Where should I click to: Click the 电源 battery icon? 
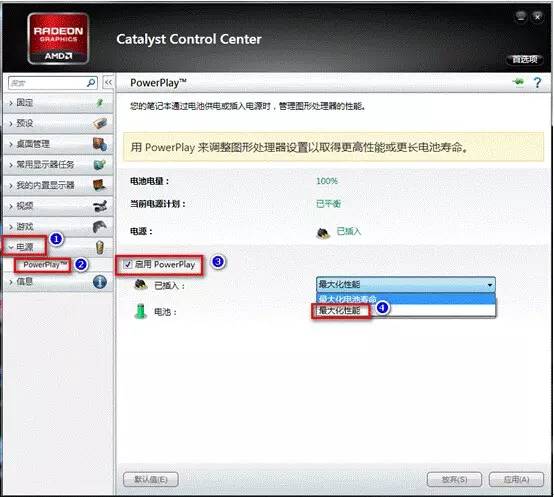pyautogui.click(x=100, y=247)
